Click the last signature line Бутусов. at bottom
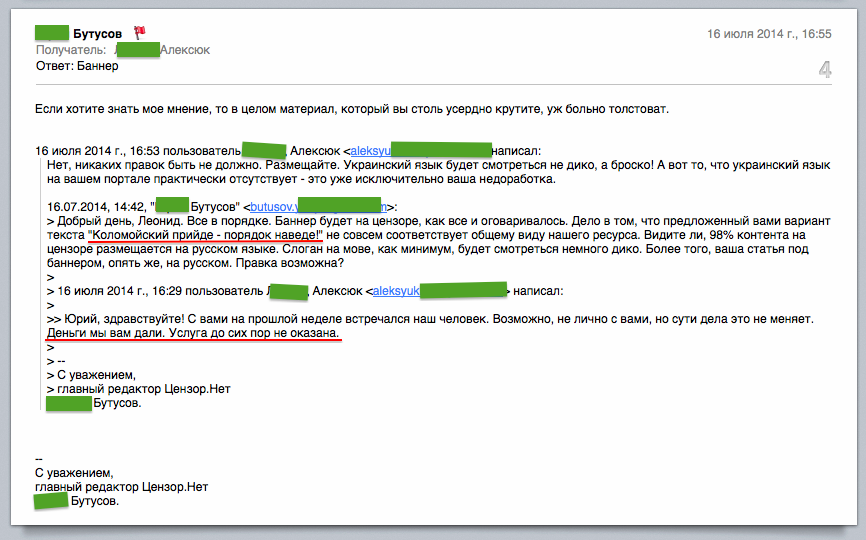 (x=95, y=501)
